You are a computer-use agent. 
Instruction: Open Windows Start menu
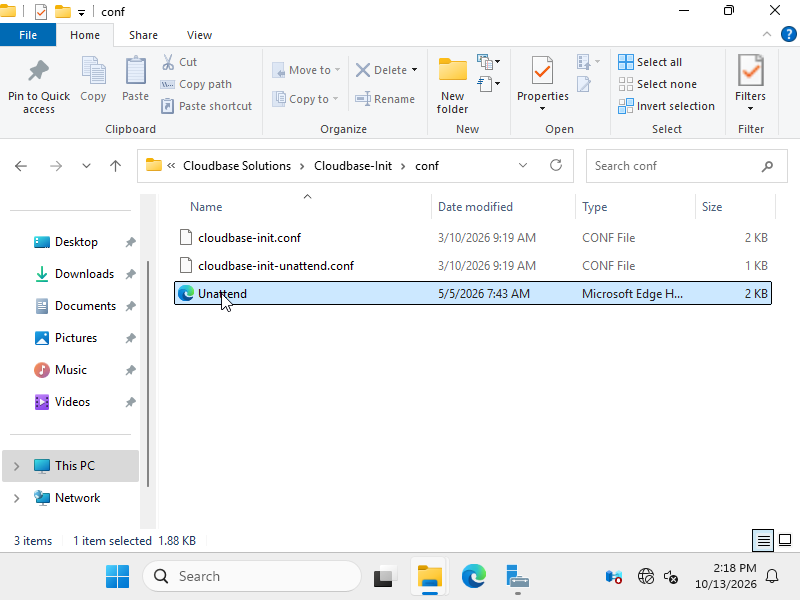click(x=118, y=577)
